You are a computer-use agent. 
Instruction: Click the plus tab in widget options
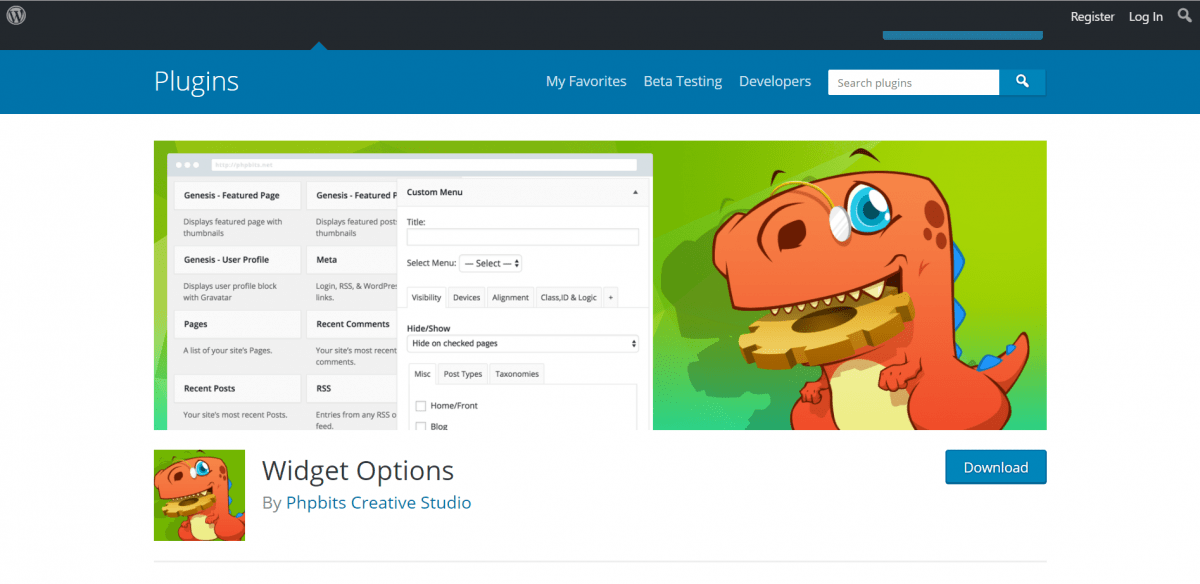(610, 298)
